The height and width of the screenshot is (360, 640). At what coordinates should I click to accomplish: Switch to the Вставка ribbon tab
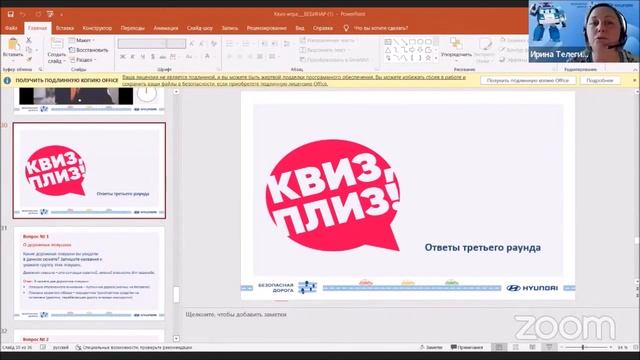pos(64,28)
